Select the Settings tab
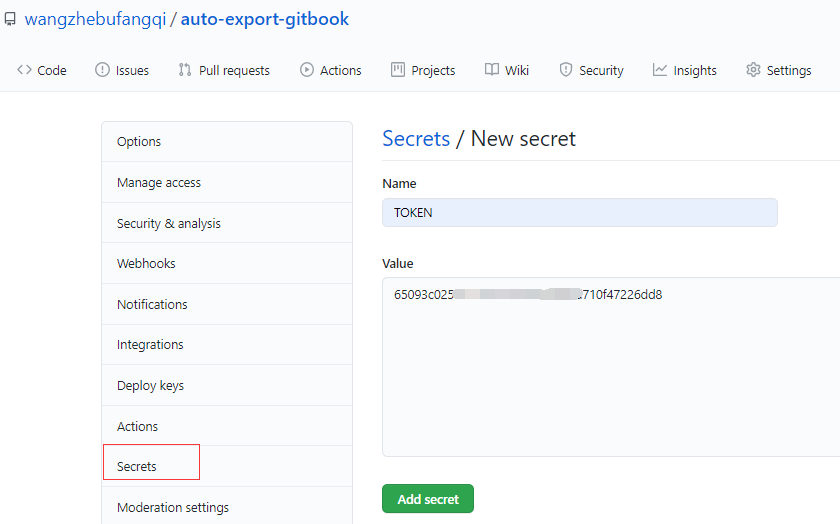Screen dimensions: 840x524 click(x=779, y=70)
